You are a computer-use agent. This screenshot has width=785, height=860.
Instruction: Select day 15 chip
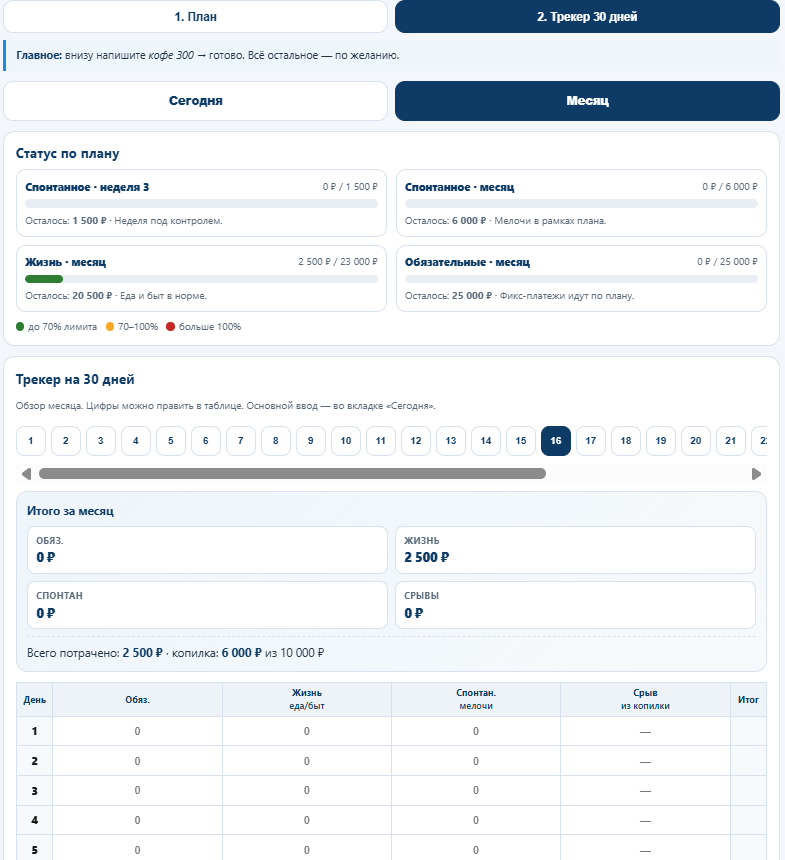[521, 441]
